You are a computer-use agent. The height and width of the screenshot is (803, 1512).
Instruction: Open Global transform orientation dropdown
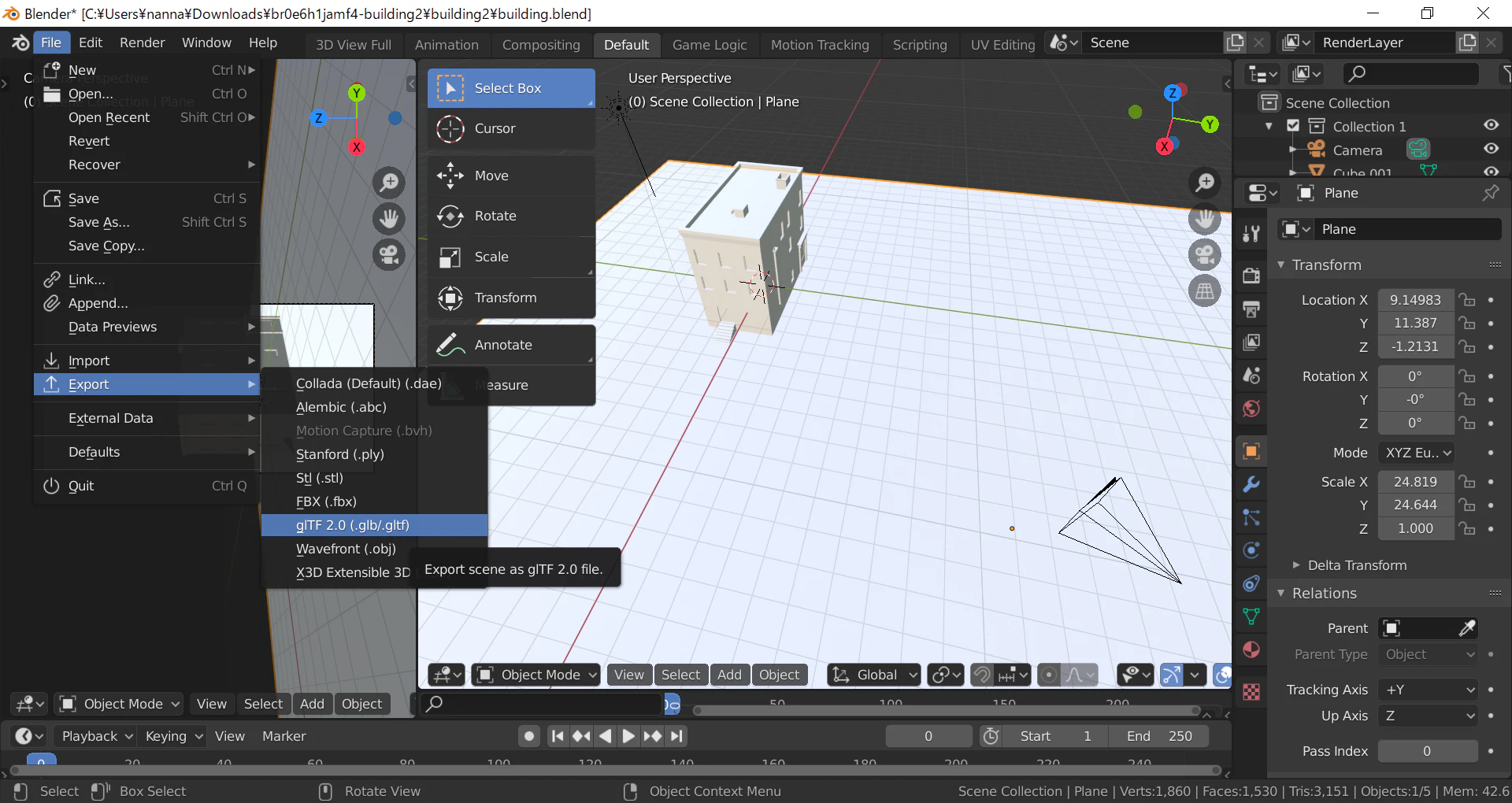coord(874,675)
